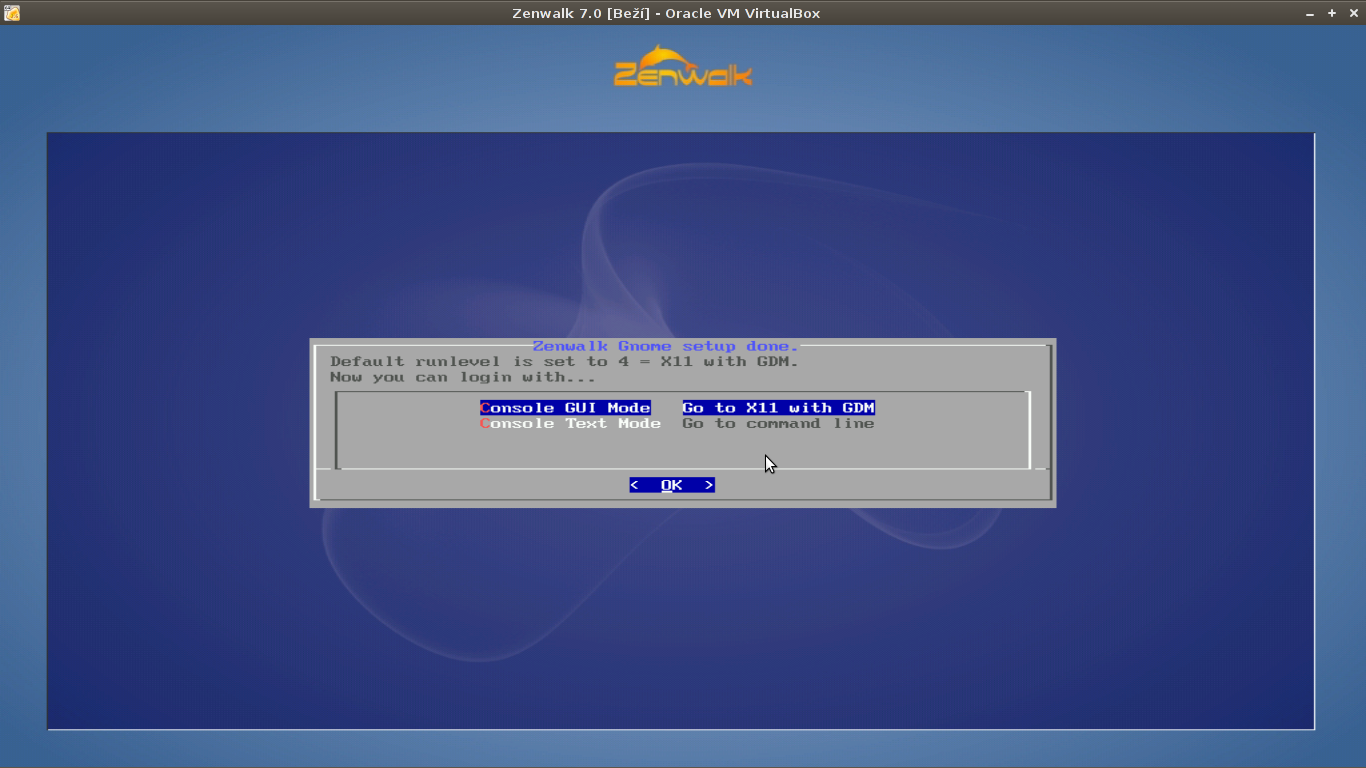Click the "Default runlevel is set to 4" text
This screenshot has width=1366, height=768.
click(x=481, y=362)
